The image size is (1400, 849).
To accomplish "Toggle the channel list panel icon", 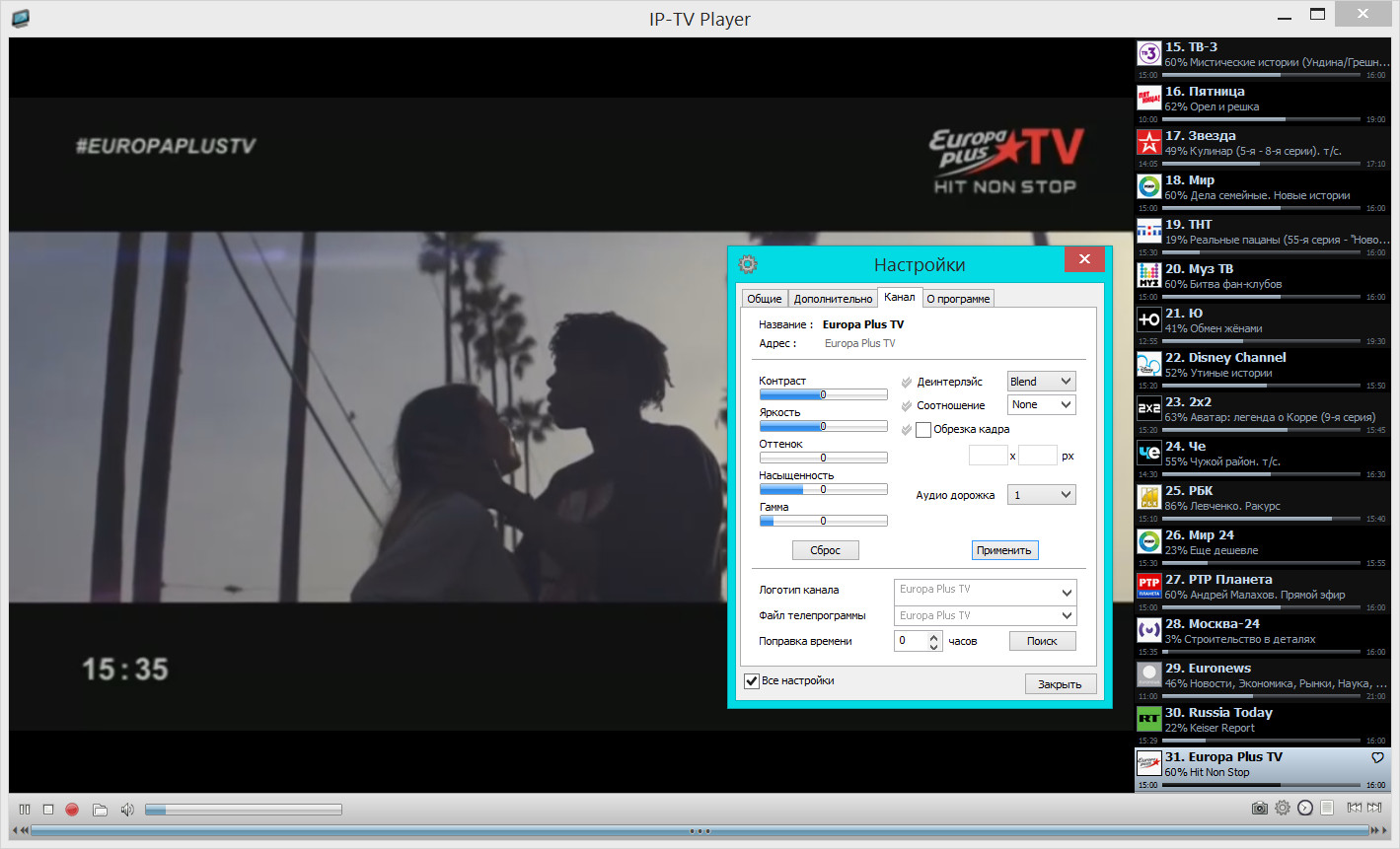I will pos(1327,808).
